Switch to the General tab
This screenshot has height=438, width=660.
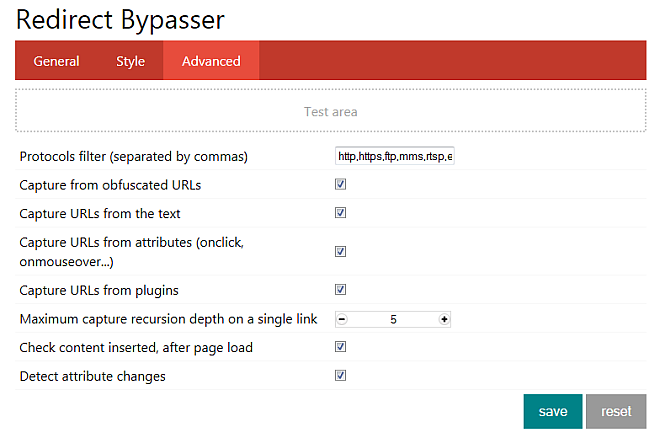(x=56, y=61)
